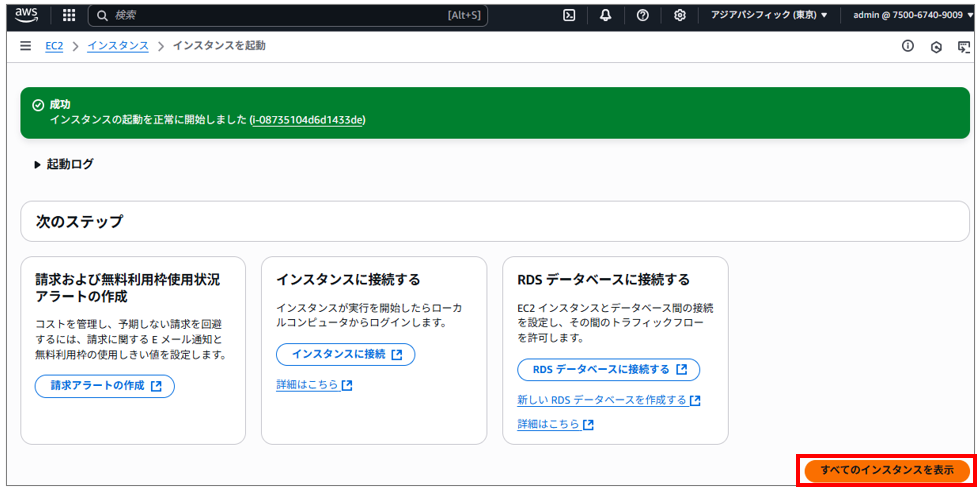Click the 成功 status text
This screenshot has height=494, width=980.
(x=59, y=105)
